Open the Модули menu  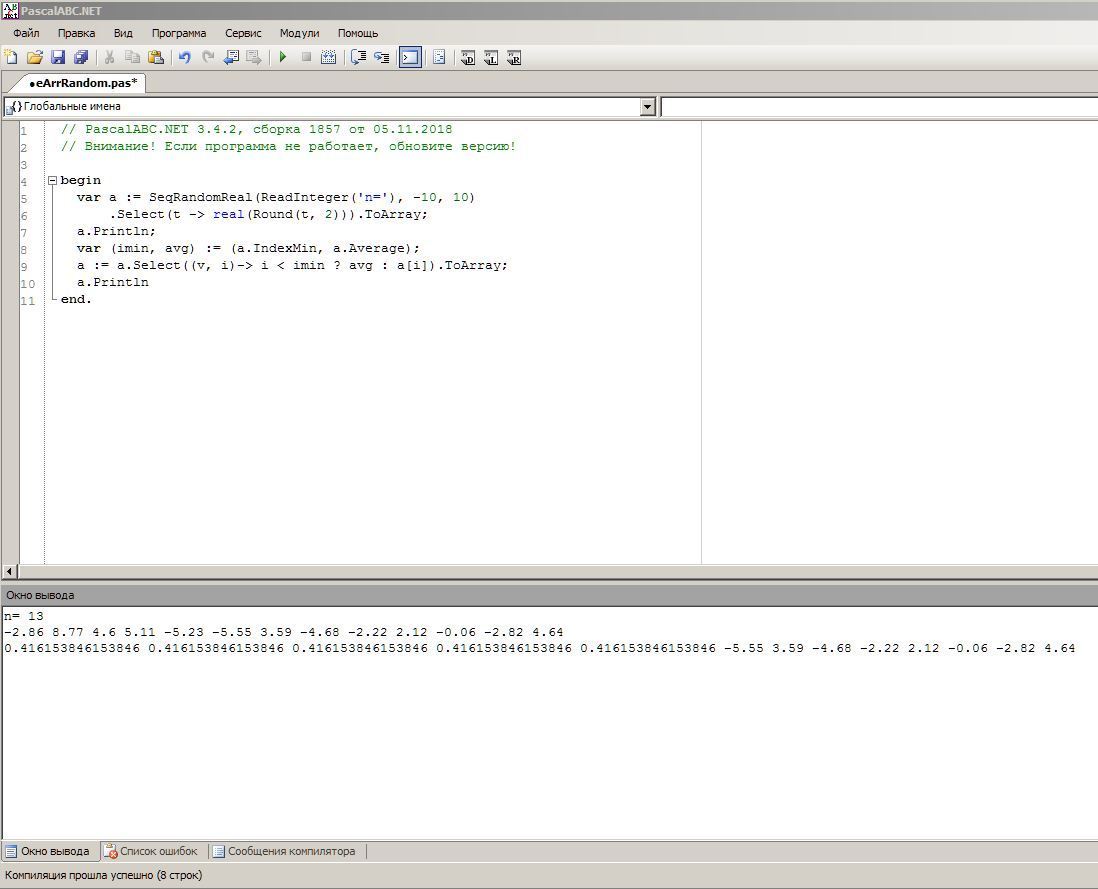coord(299,33)
